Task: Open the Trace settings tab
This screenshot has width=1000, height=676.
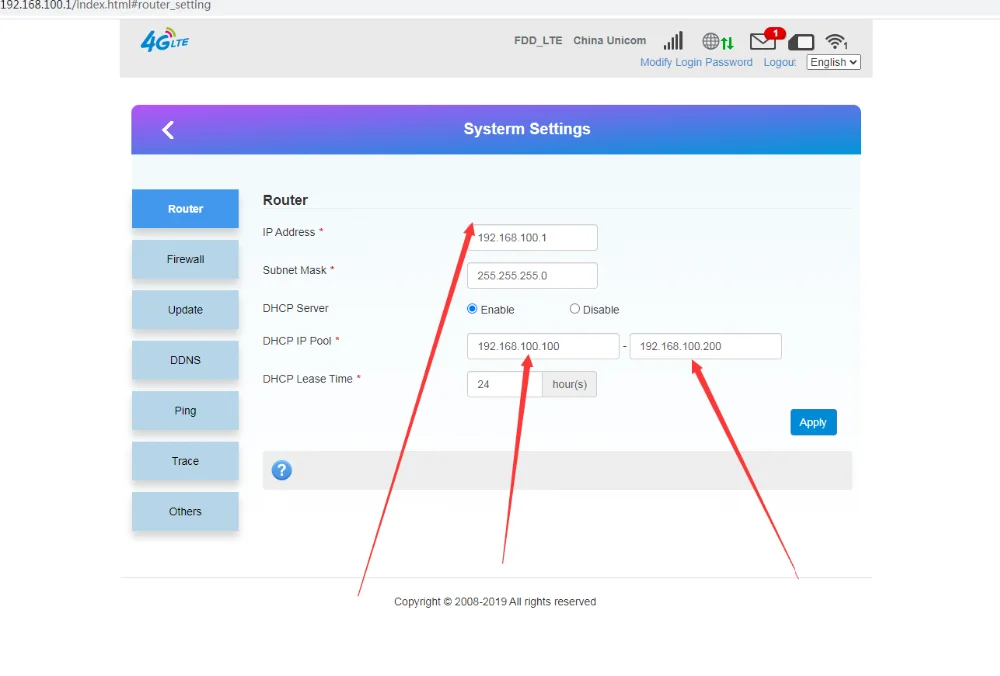Action: [186, 460]
